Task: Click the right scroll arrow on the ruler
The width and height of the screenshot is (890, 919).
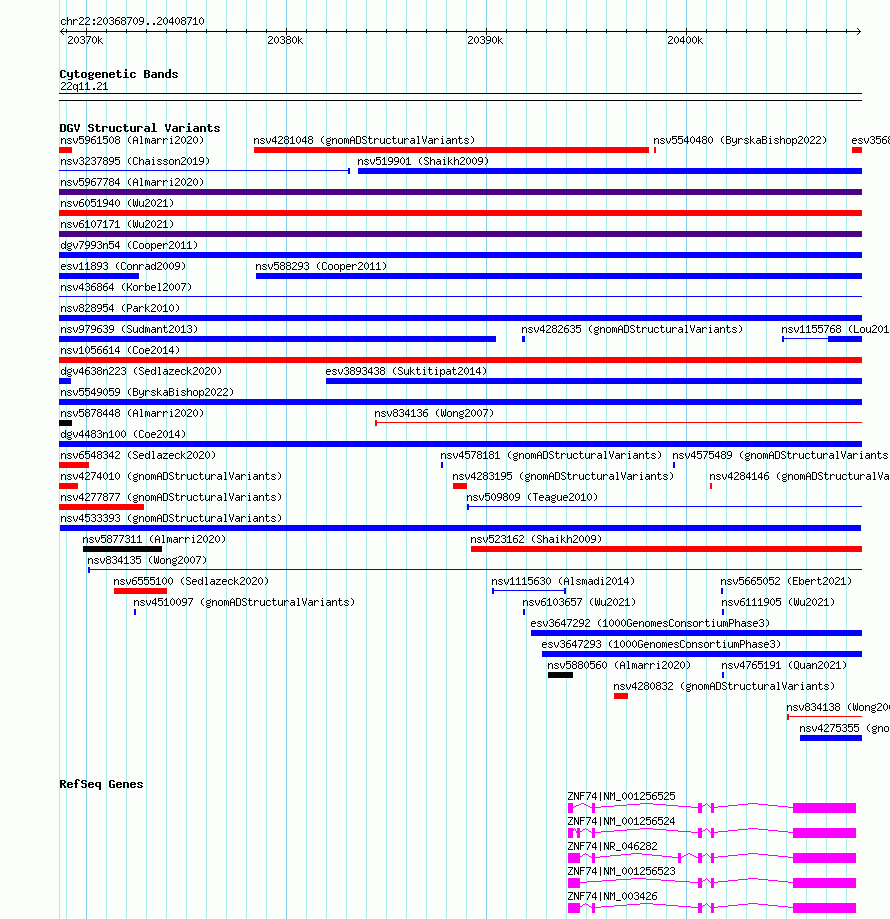Action: coord(858,32)
